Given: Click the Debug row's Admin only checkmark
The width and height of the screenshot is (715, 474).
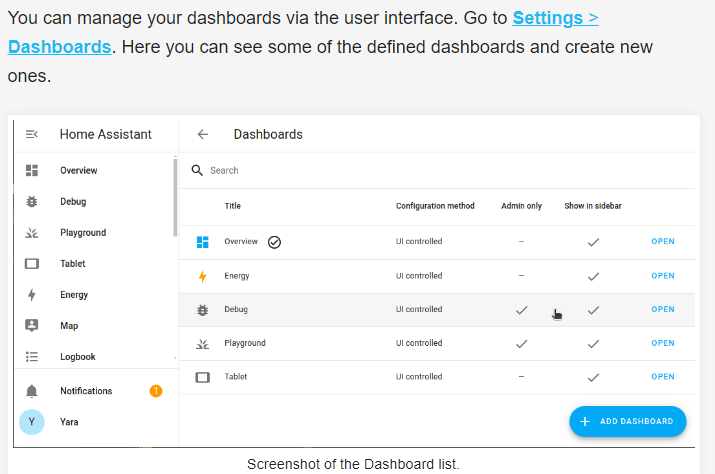Looking at the screenshot, I should coord(522,310).
